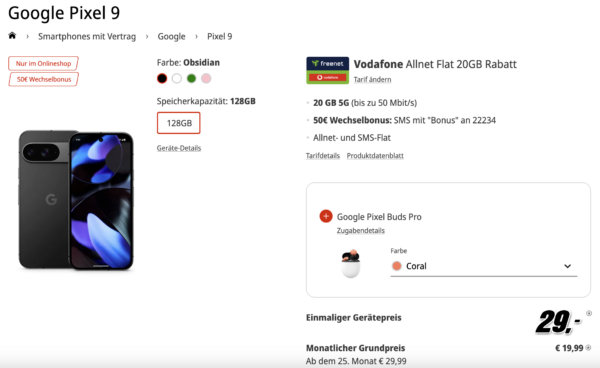Expand the Coral color dropdown chevron

click(x=567, y=266)
